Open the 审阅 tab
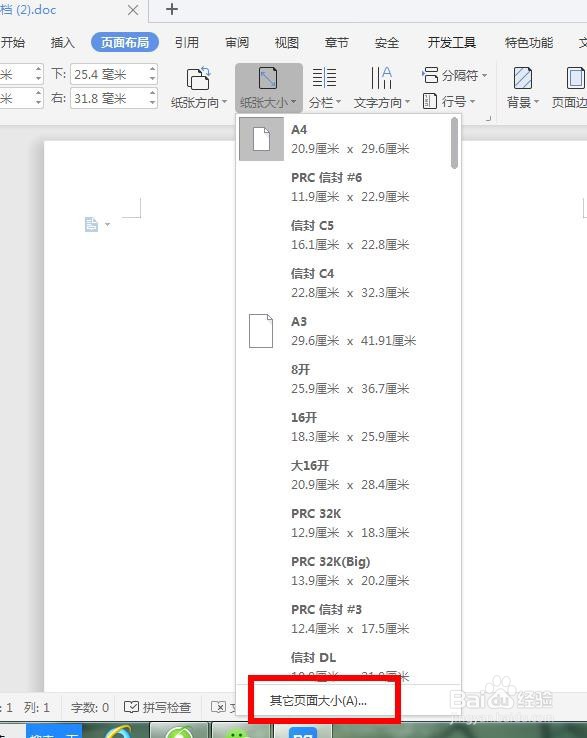Viewport: 587px width, 738px height. (x=237, y=43)
